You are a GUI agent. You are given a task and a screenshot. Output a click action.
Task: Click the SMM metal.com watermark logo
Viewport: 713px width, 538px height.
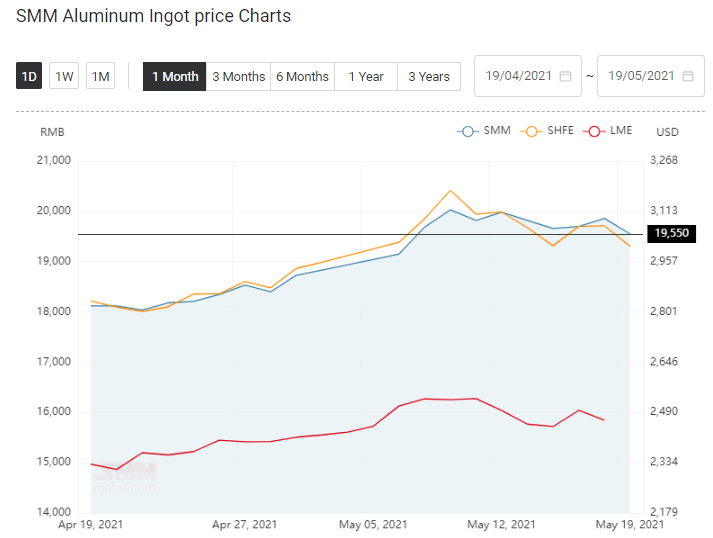125,478
